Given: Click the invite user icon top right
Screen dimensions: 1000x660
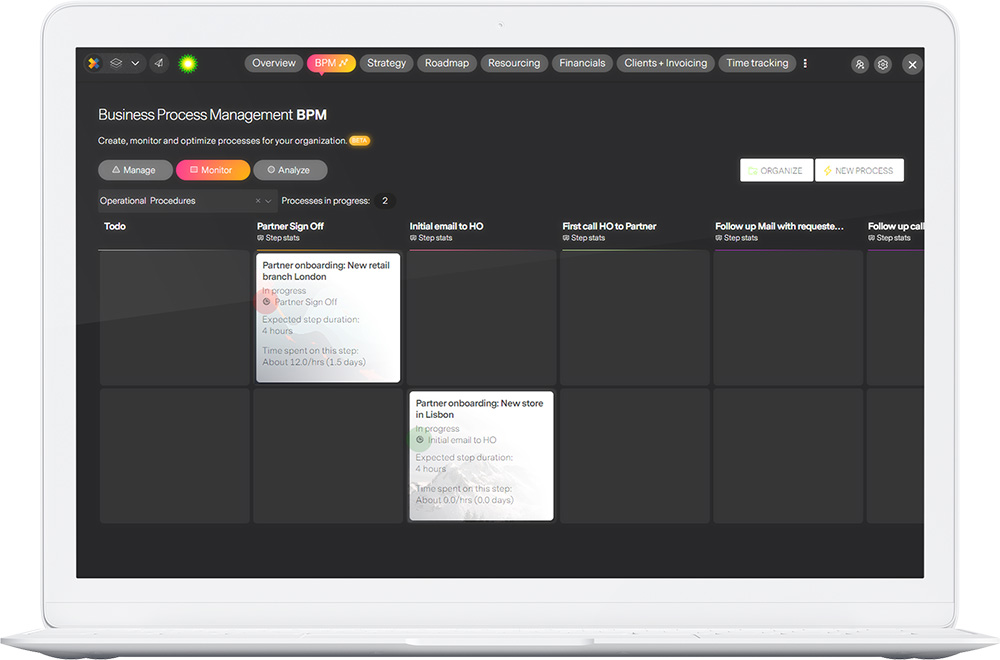Looking at the screenshot, I should tap(859, 63).
